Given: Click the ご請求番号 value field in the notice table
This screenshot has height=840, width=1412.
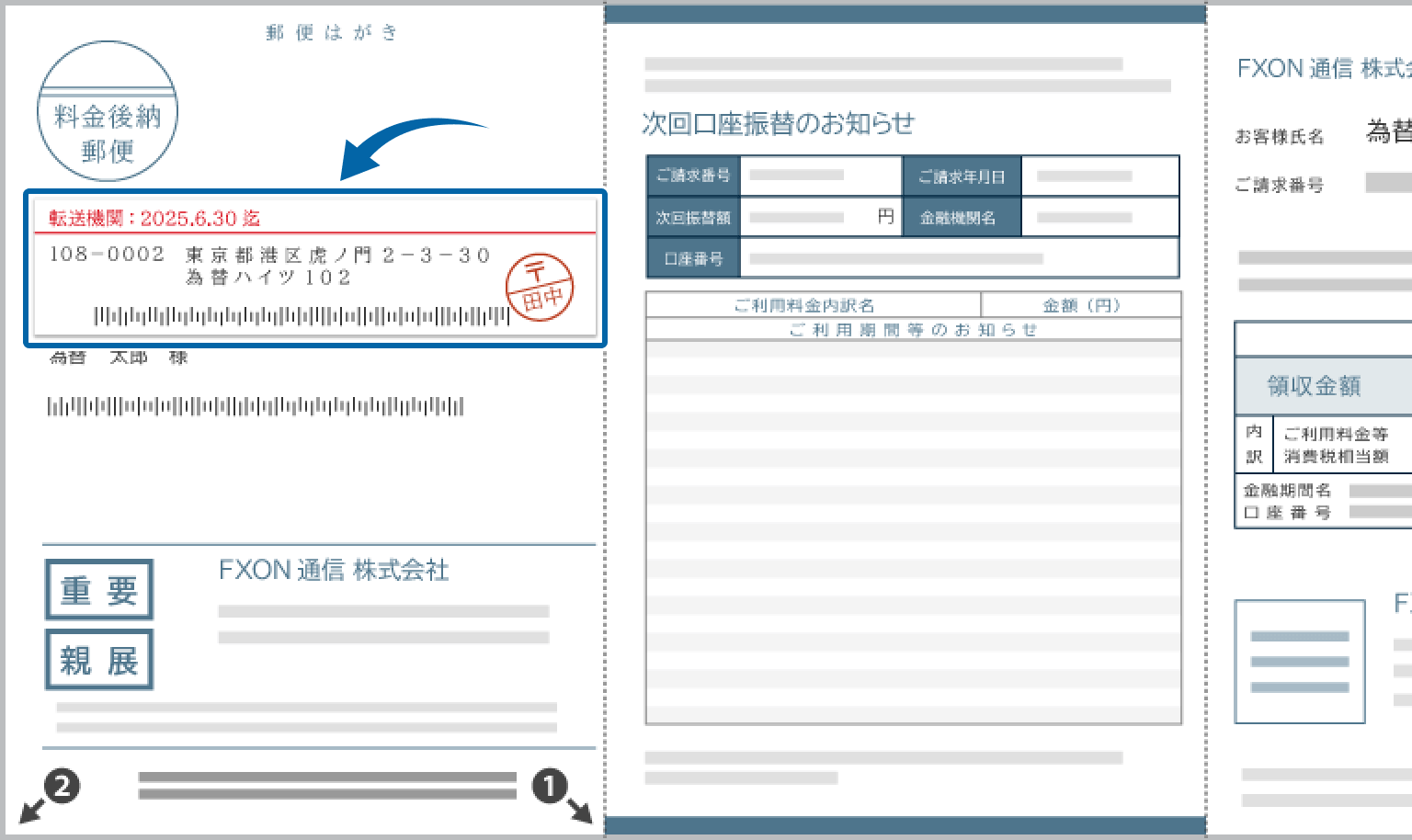Looking at the screenshot, I should click(x=821, y=176).
